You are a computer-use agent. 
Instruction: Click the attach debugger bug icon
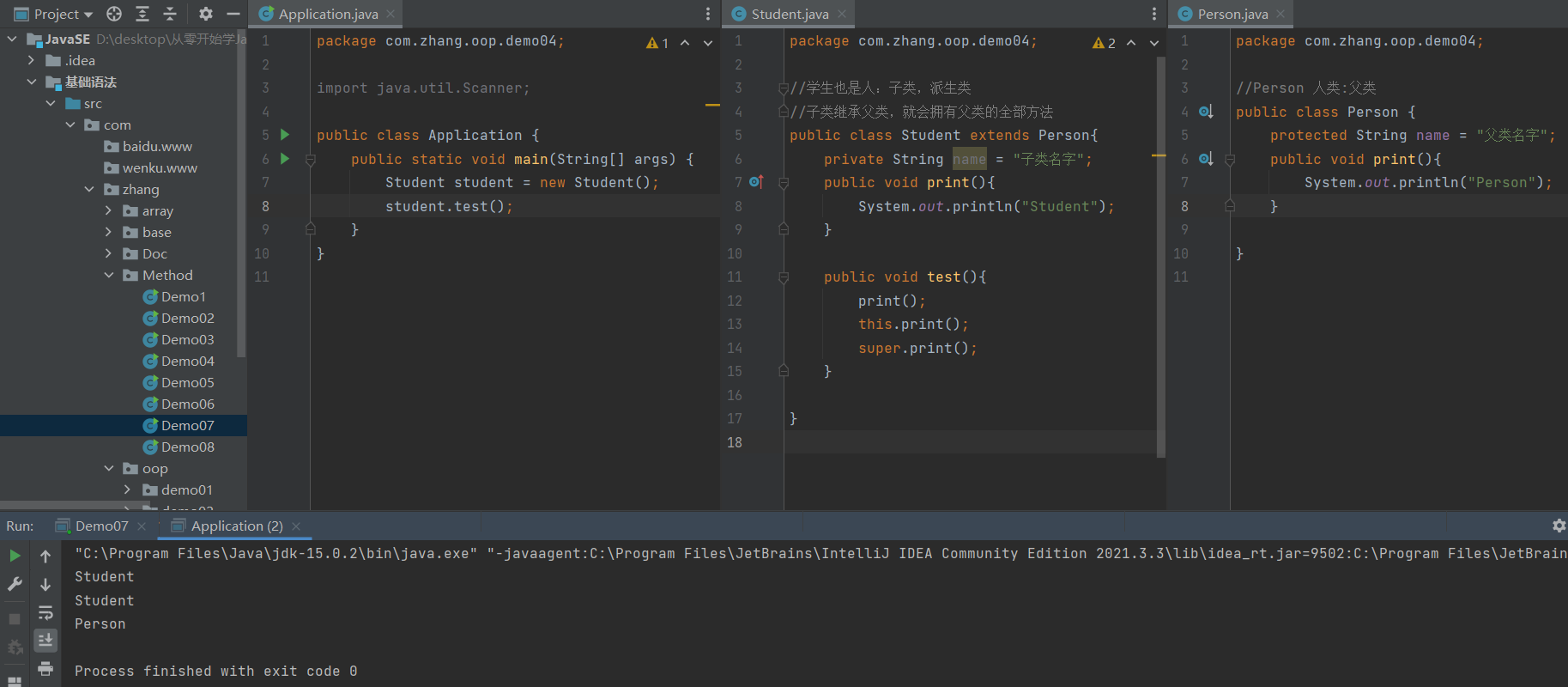pos(15,647)
